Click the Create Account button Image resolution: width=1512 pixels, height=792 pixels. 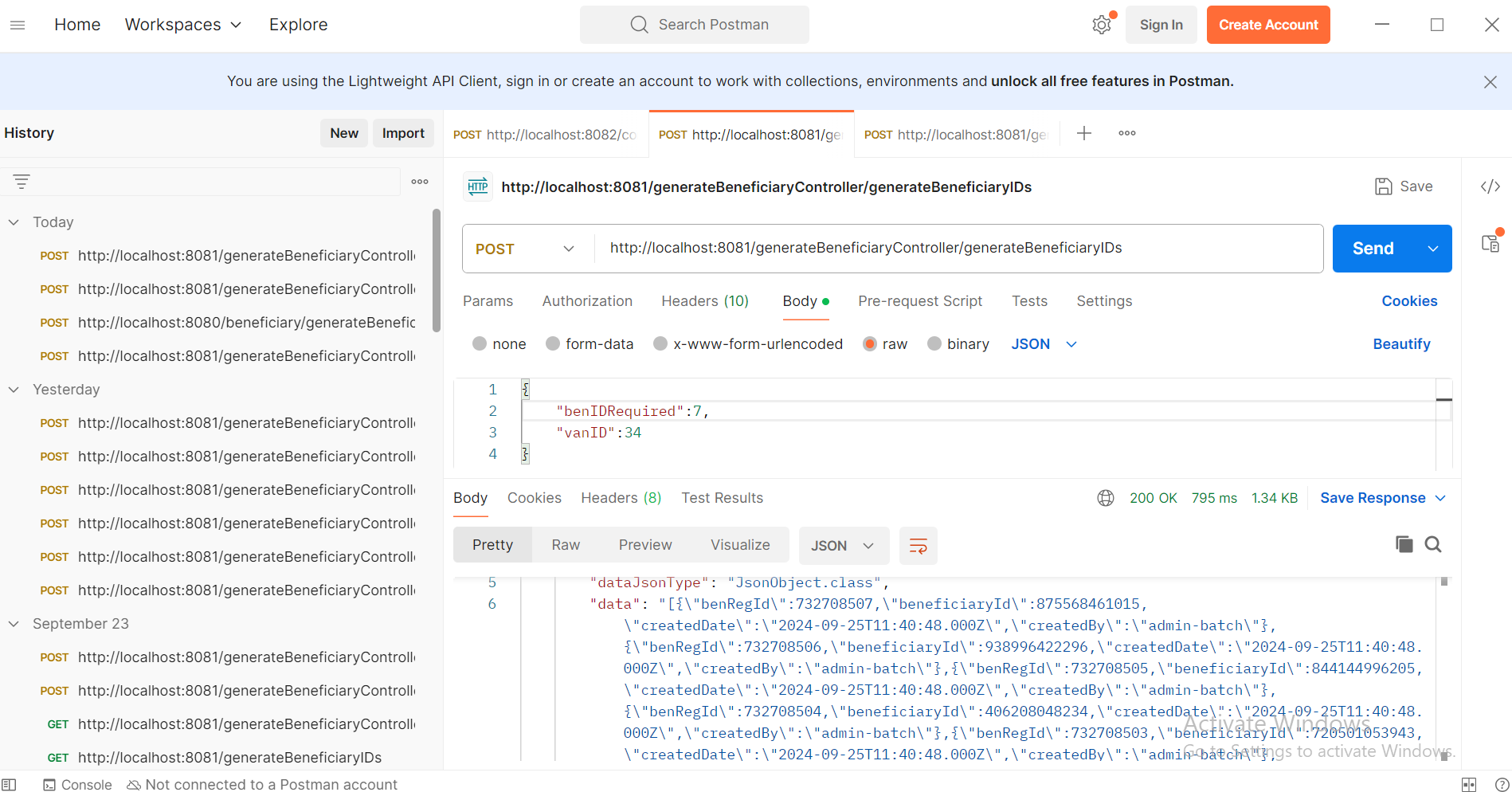click(x=1268, y=25)
